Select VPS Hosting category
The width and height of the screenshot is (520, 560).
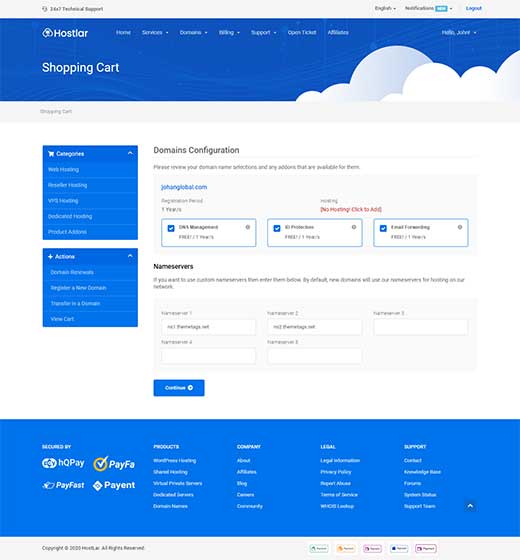[x=90, y=201]
